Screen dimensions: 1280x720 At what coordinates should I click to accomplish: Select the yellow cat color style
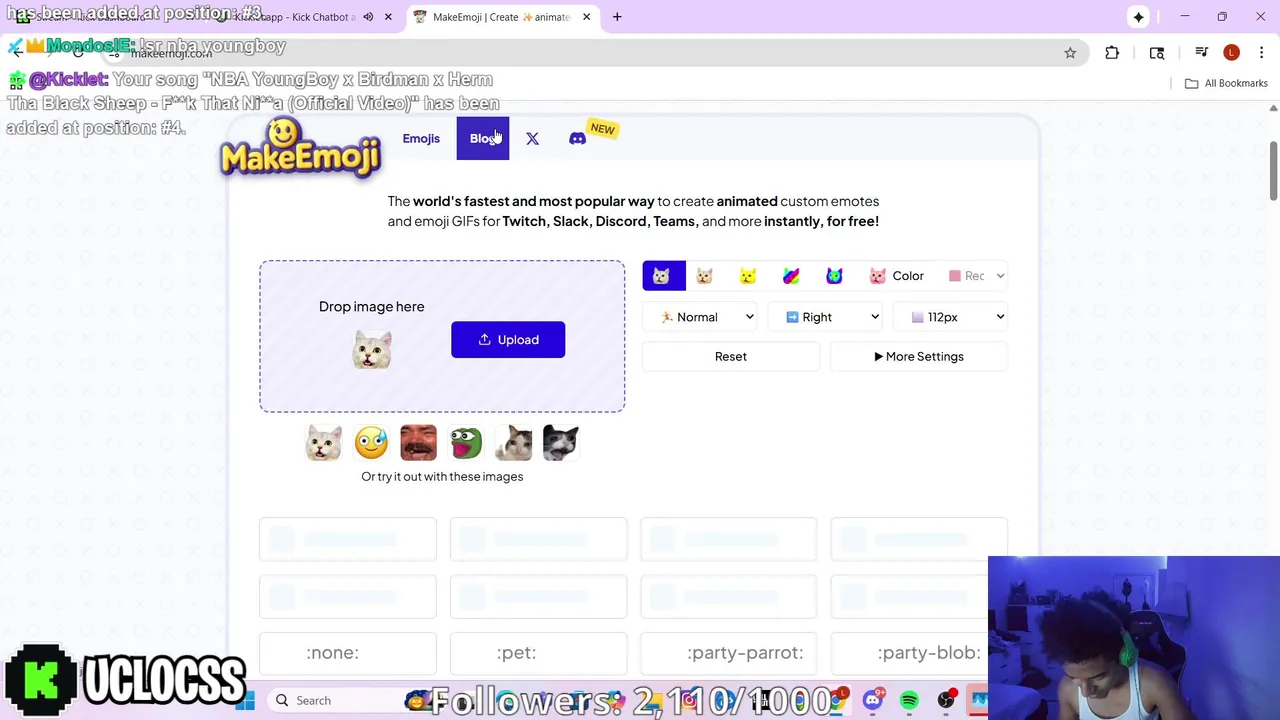748,276
